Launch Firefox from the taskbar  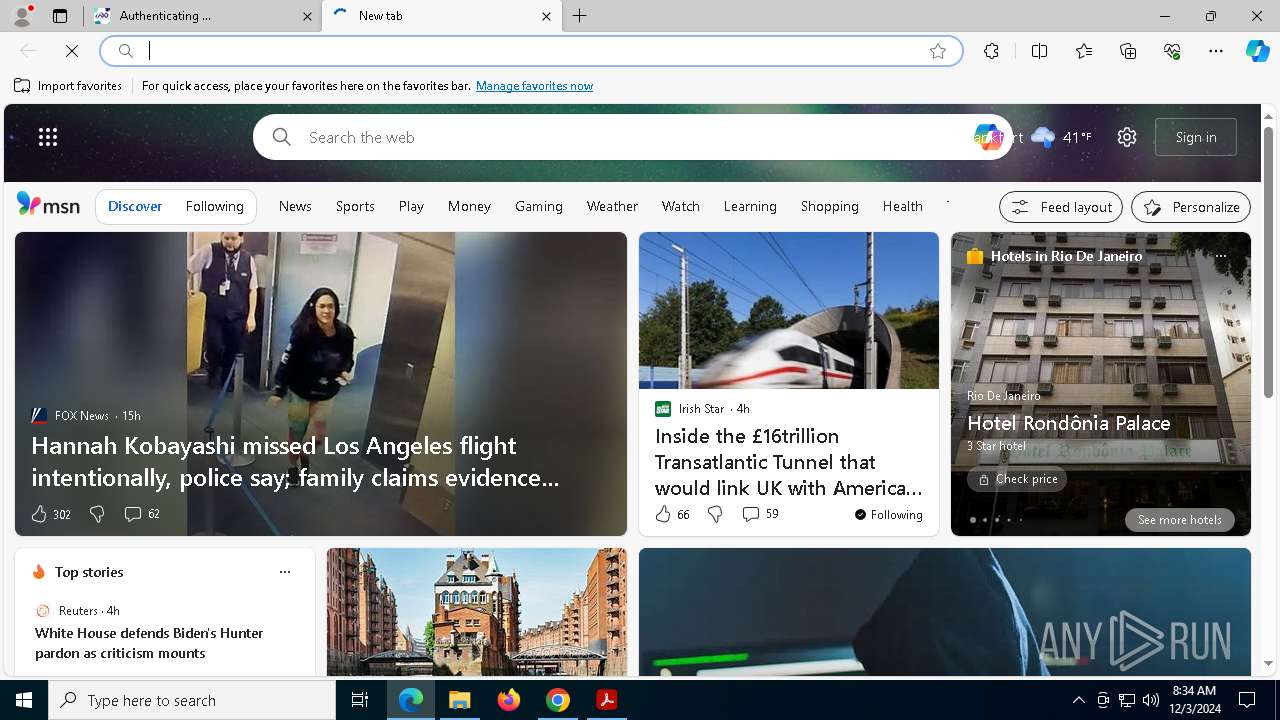509,700
